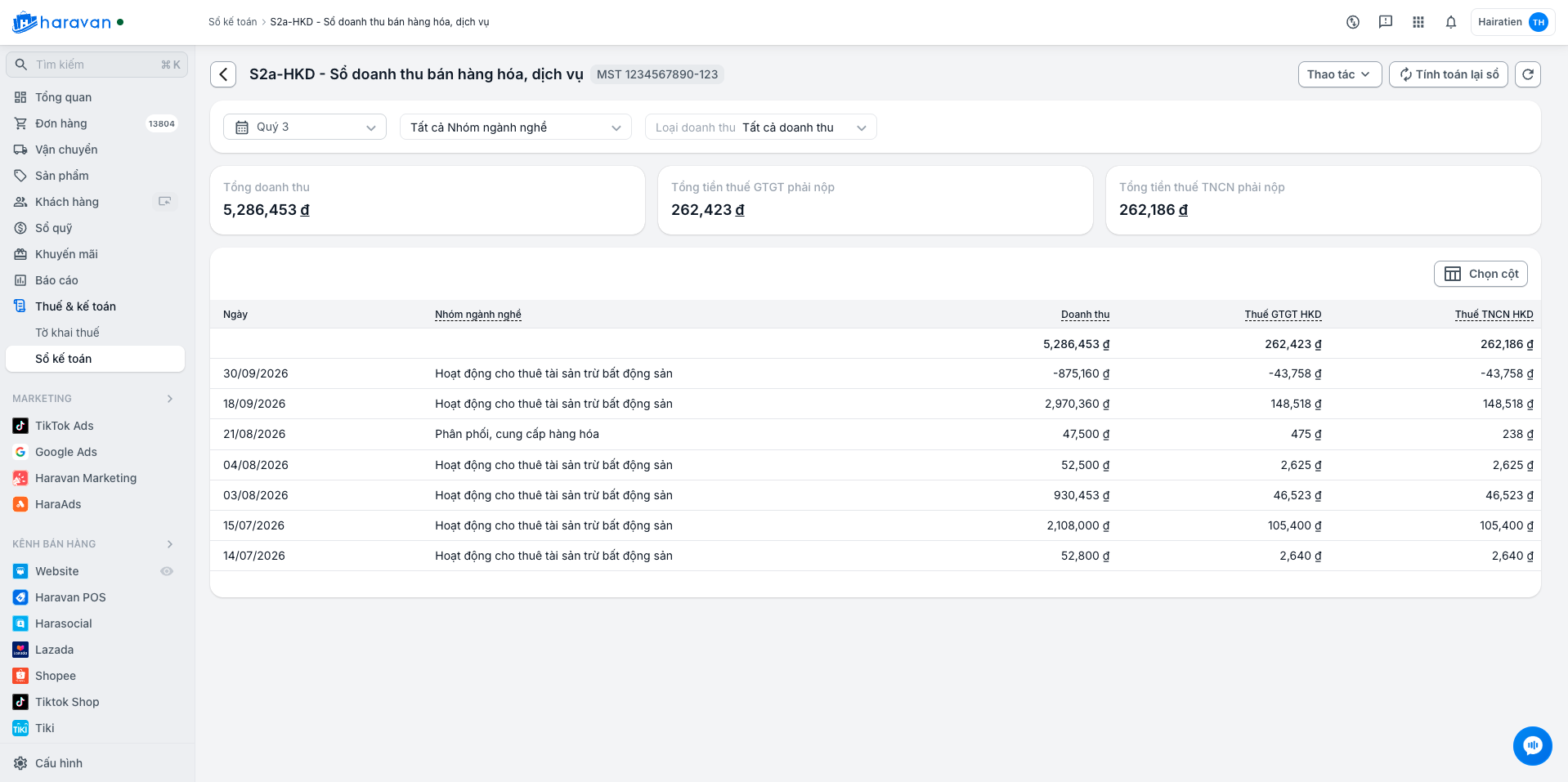Click Tính toán lại sổ button
This screenshot has height=782, width=1568.
click(x=1449, y=74)
